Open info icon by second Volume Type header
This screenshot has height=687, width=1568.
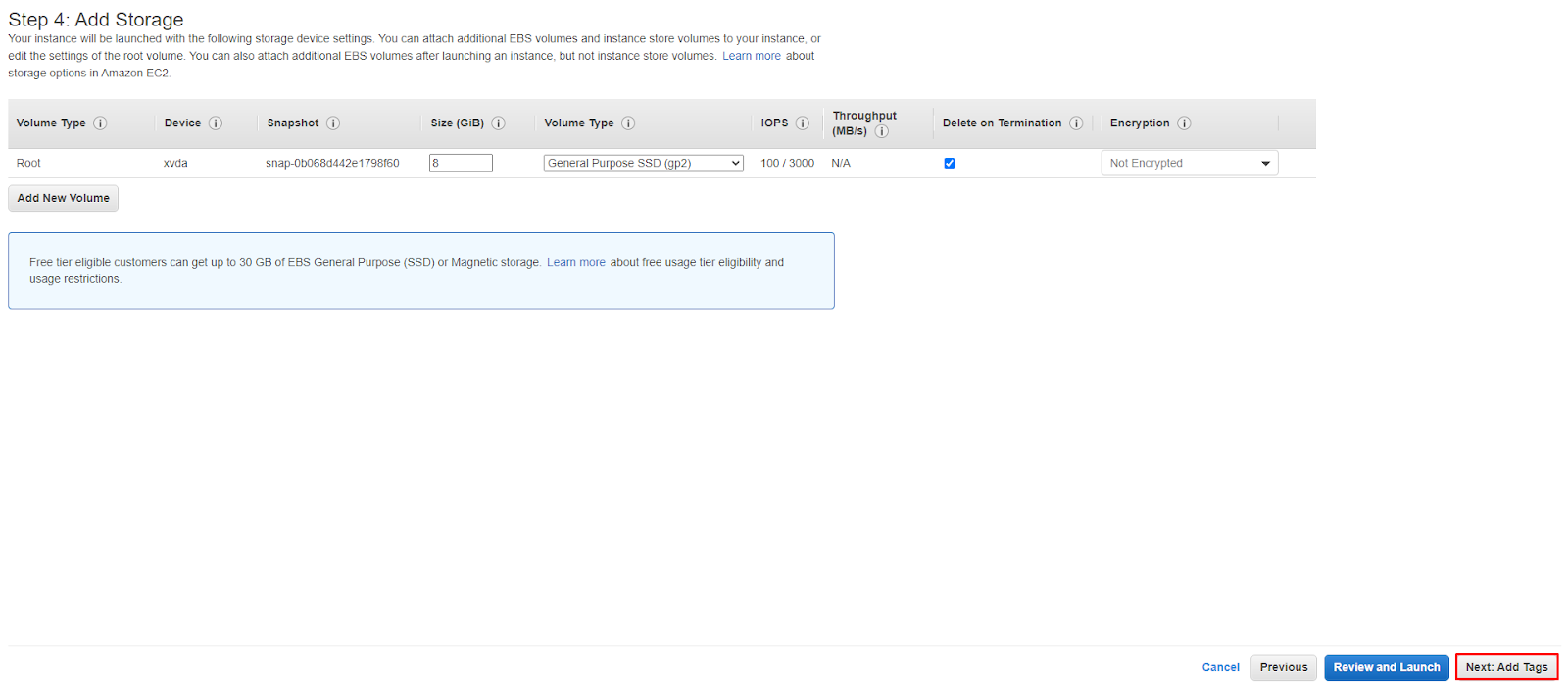tap(628, 123)
